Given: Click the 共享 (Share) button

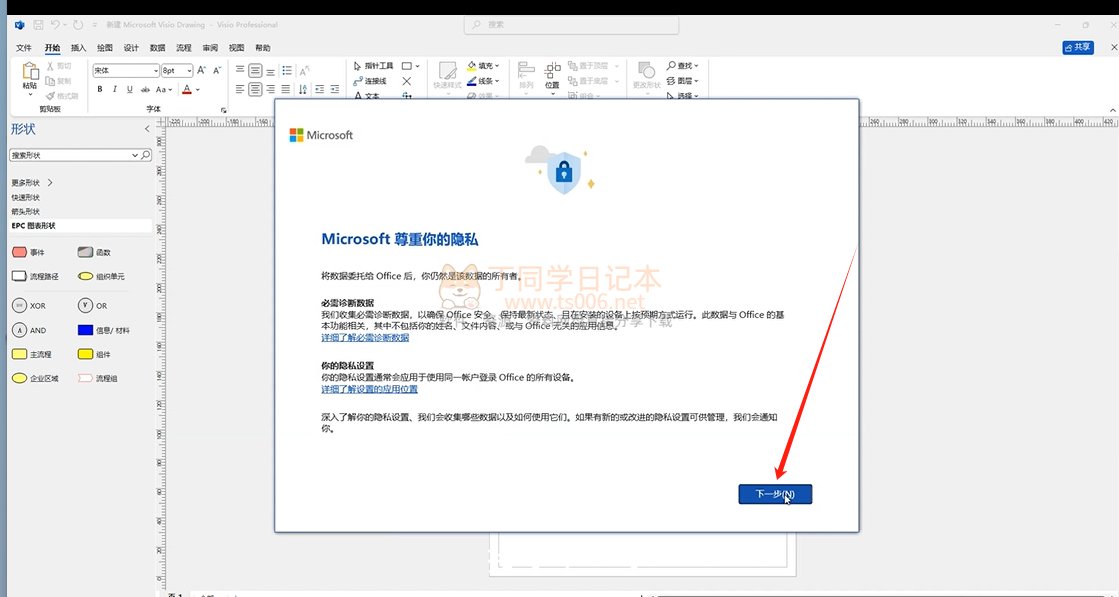Looking at the screenshot, I should [x=1078, y=47].
